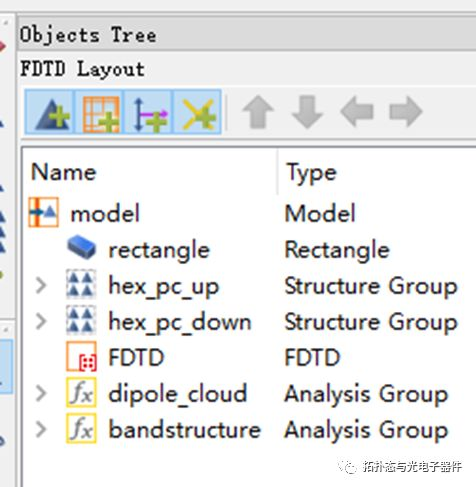Screen dimensions: 476x487
Task: Click the move right arrow icon
Action: click(x=406, y=112)
